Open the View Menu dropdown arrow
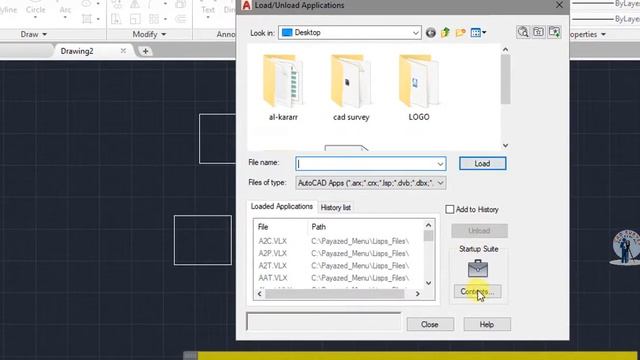The width and height of the screenshot is (640, 360). (x=484, y=33)
